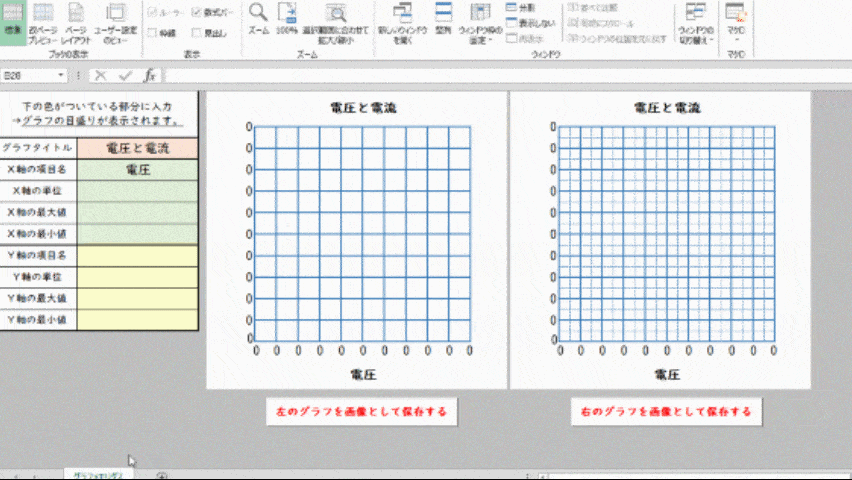This screenshot has width=852, height=480.
Task: Select the green worksheet tab at bottom
Action: tap(97, 475)
